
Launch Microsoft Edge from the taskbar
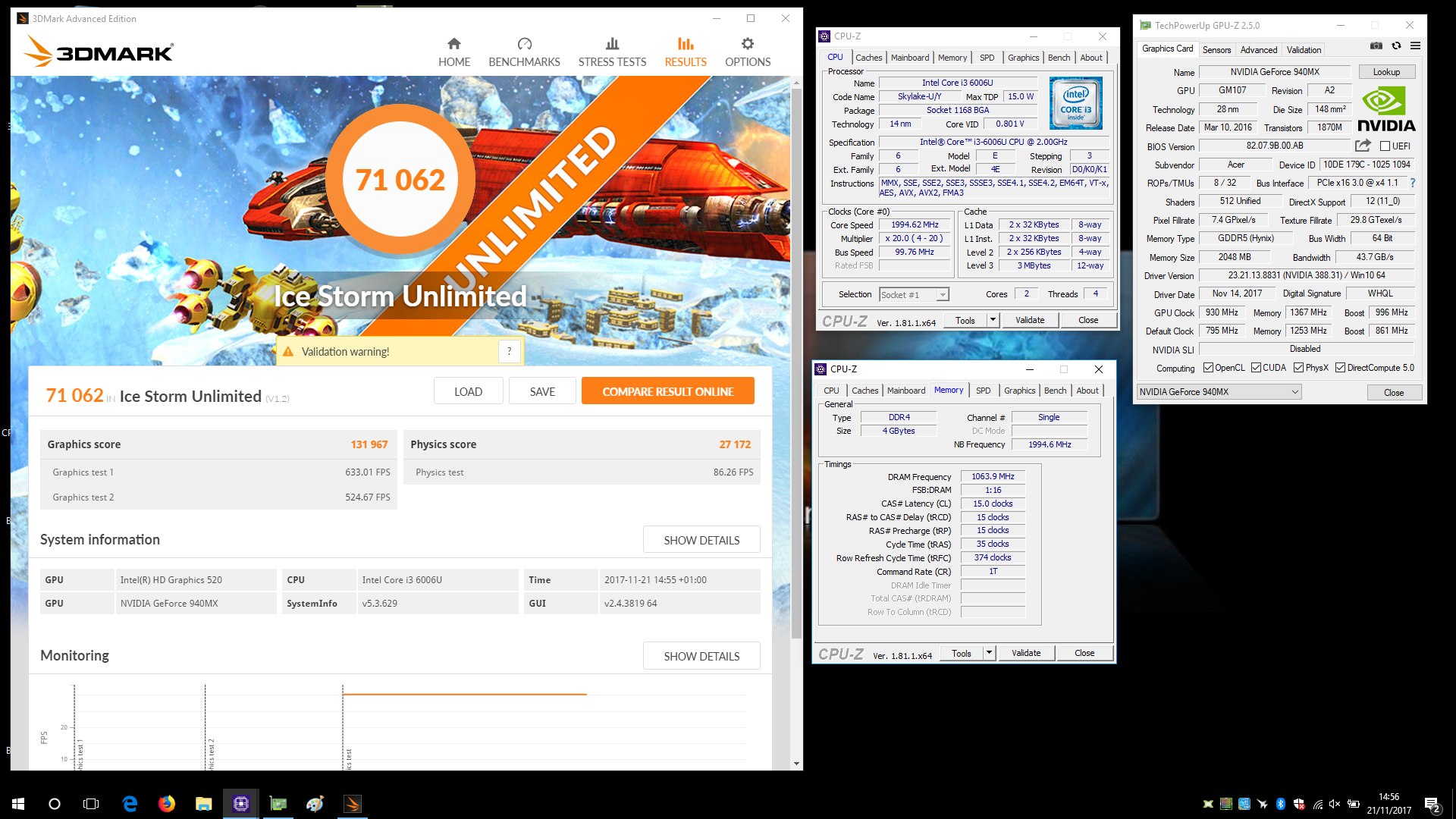tap(130, 804)
